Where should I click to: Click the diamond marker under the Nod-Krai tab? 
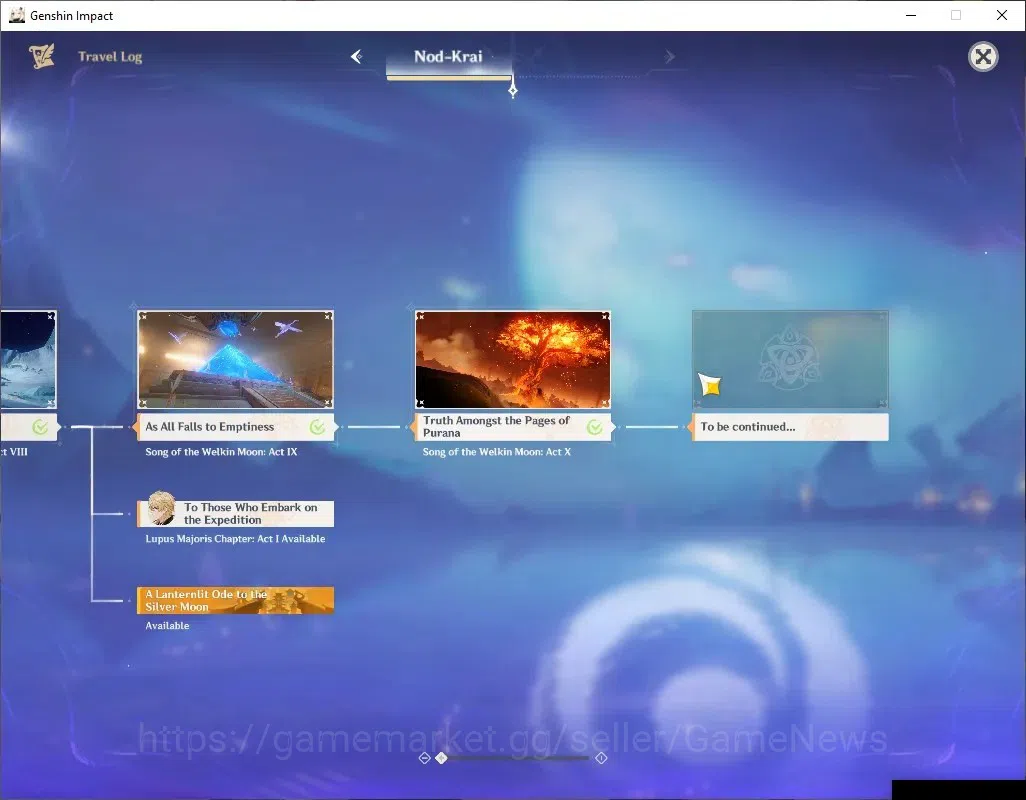pyautogui.click(x=513, y=90)
